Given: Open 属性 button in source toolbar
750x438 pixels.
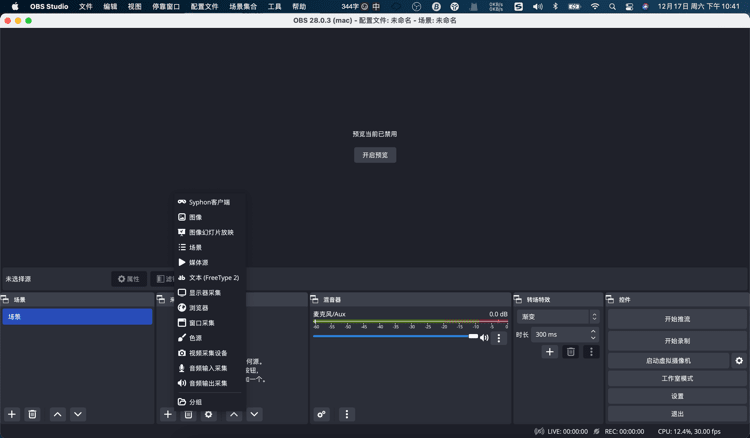Looking at the screenshot, I should [129, 279].
